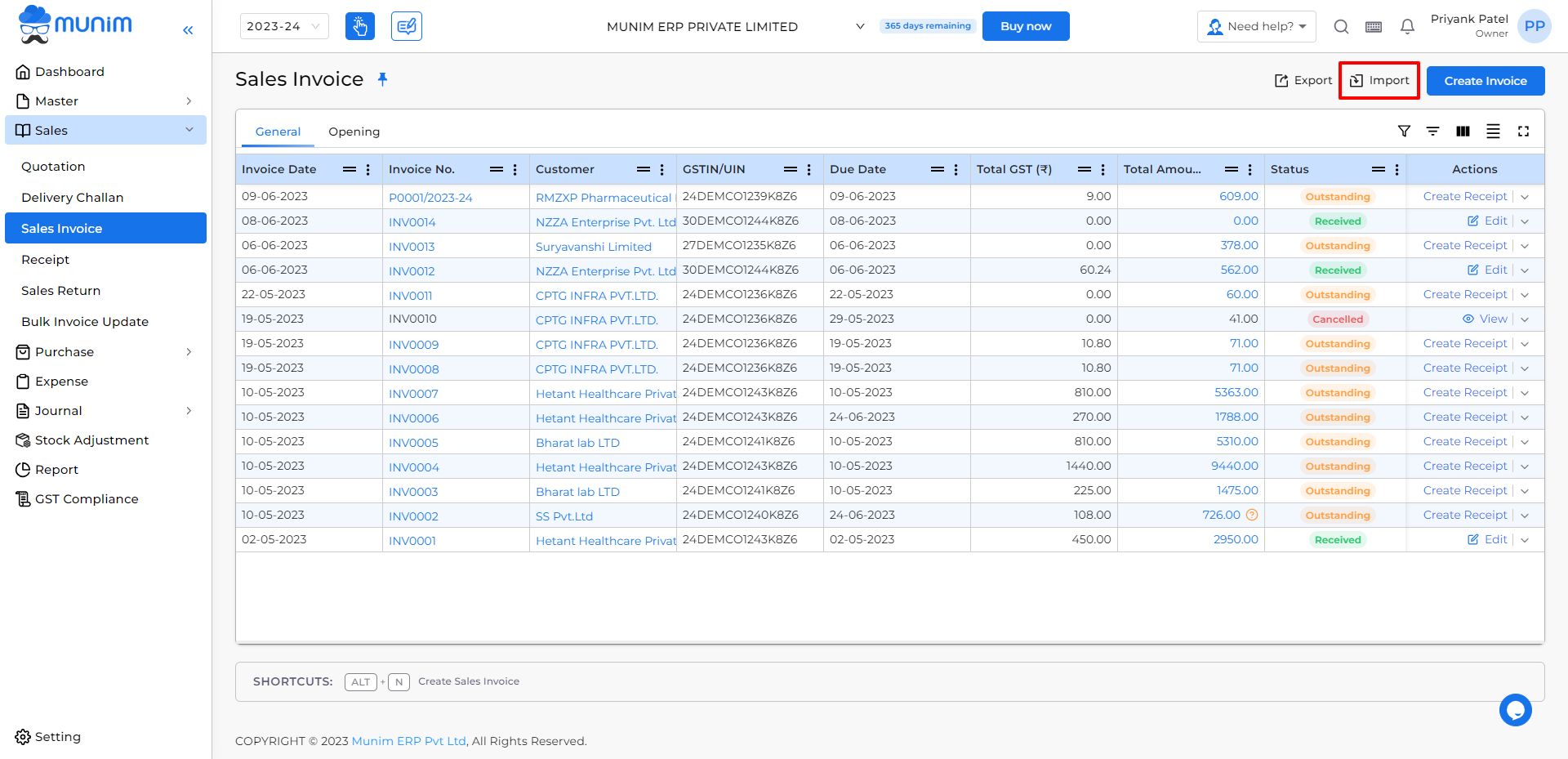Open Need help? dropdown

[1257, 26]
